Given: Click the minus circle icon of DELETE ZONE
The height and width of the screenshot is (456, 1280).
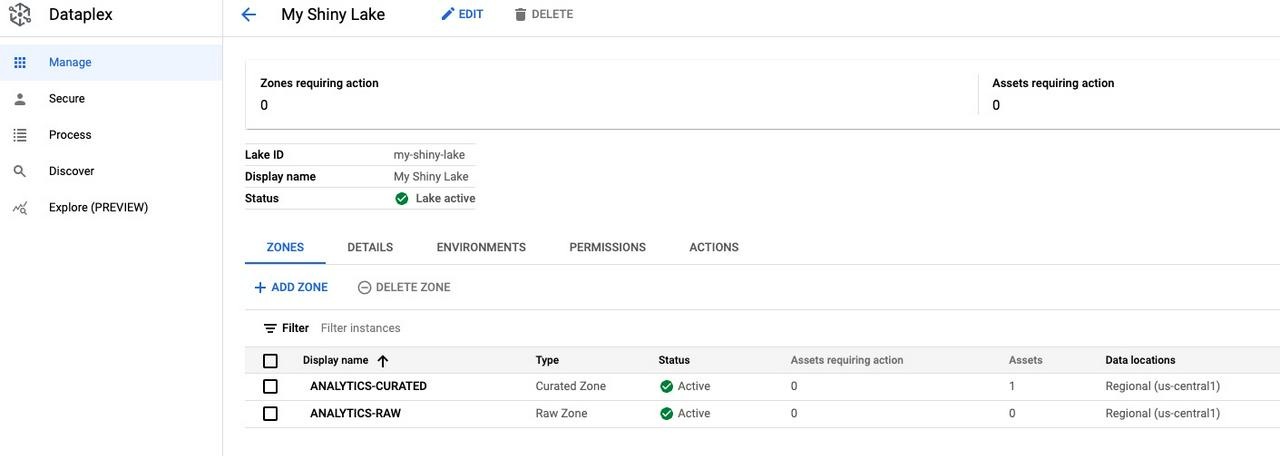Looking at the screenshot, I should click(x=364, y=287).
